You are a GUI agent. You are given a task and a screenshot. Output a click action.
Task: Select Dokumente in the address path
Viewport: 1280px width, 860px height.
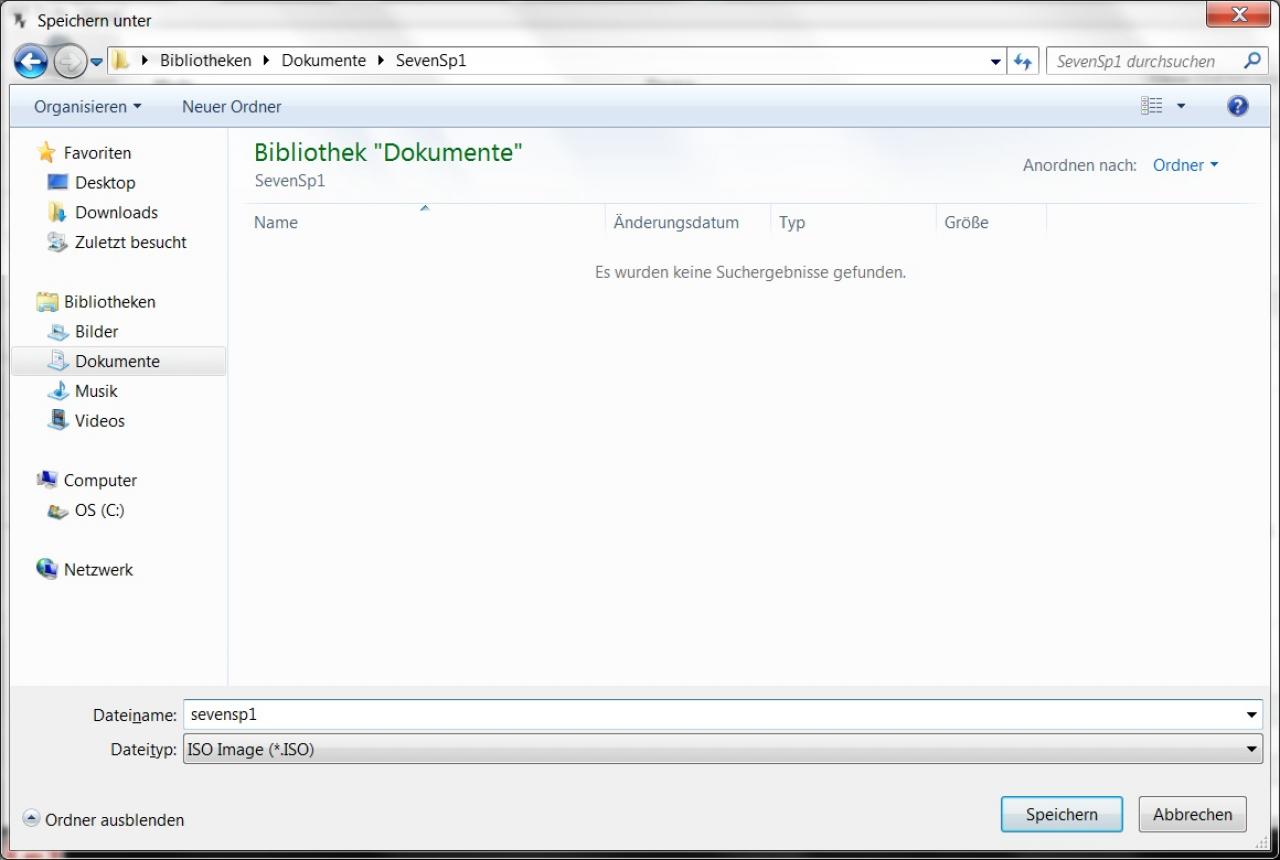[x=324, y=60]
